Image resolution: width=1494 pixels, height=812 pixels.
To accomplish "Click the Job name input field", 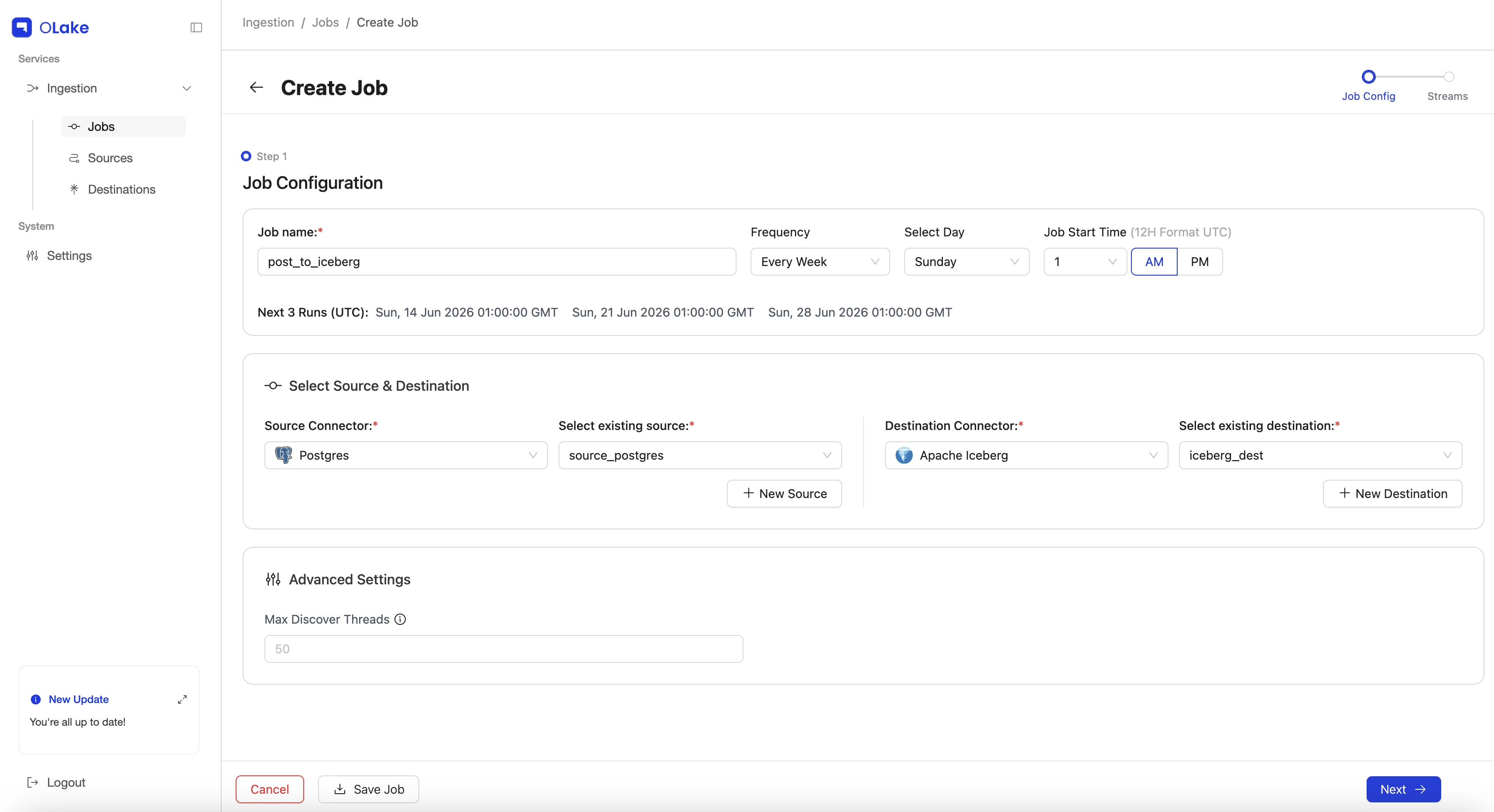I will click(x=497, y=261).
